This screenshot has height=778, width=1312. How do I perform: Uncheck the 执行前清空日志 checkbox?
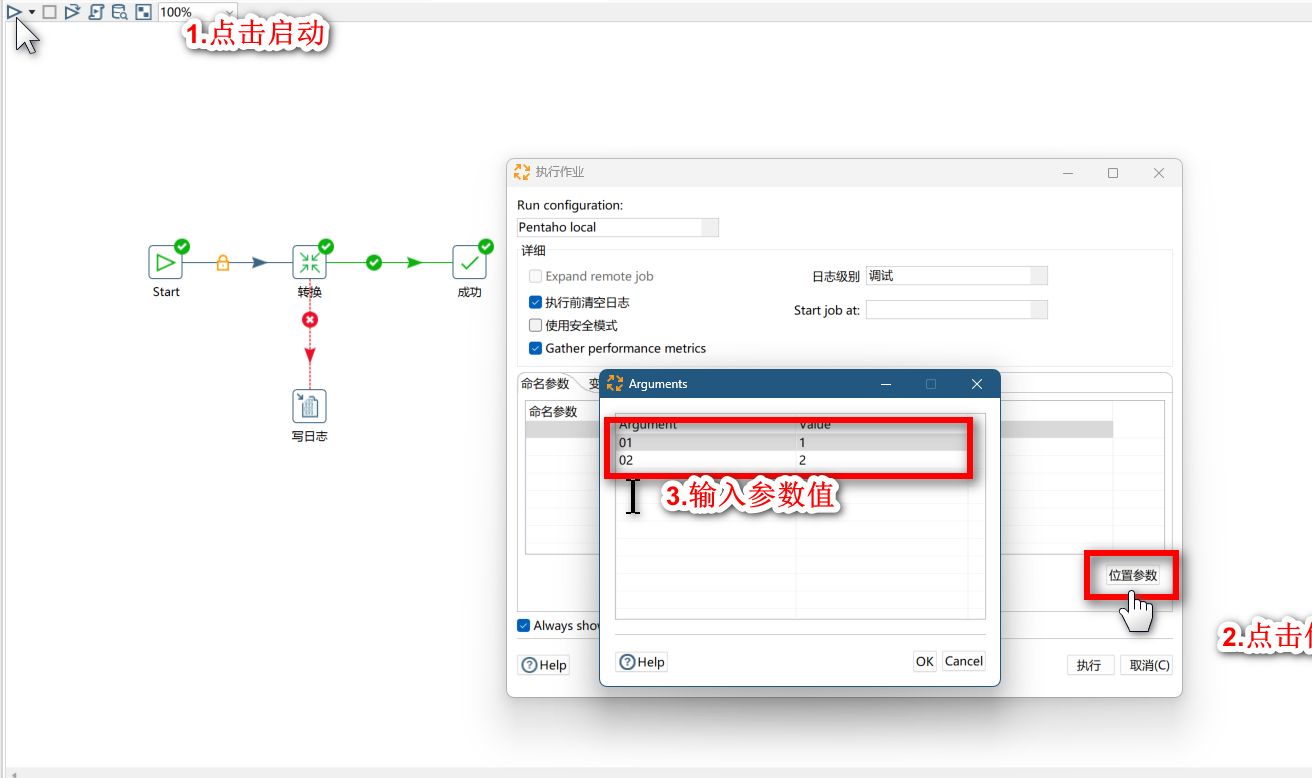536,302
